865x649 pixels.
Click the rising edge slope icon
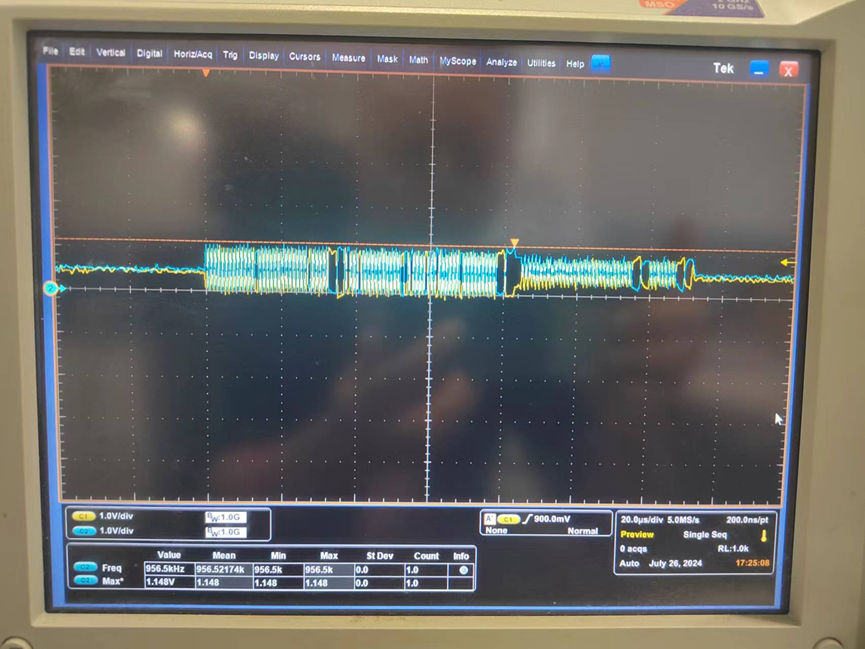point(527,519)
